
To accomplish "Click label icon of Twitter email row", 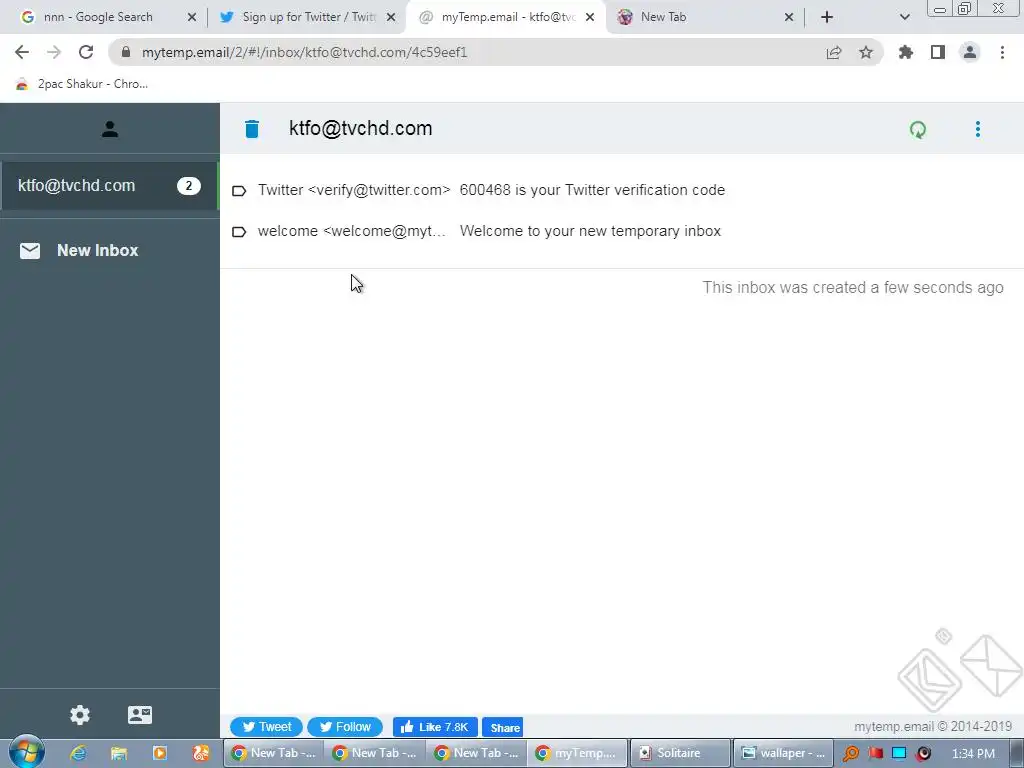I will 239,191.
